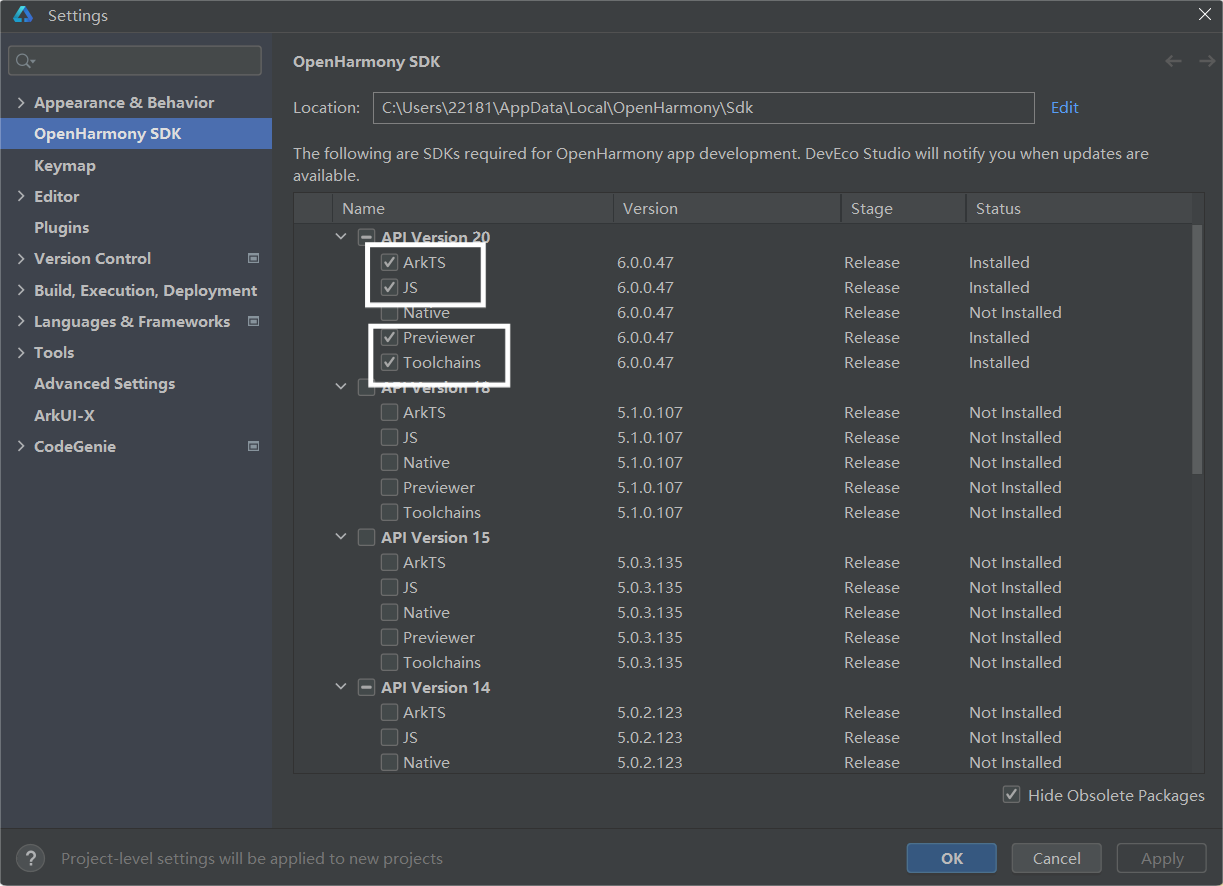Check Native 6.0.0.47 checkbox
The height and width of the screenshot is (886, 1223).
pyautogui.click(x=390, y=312)
